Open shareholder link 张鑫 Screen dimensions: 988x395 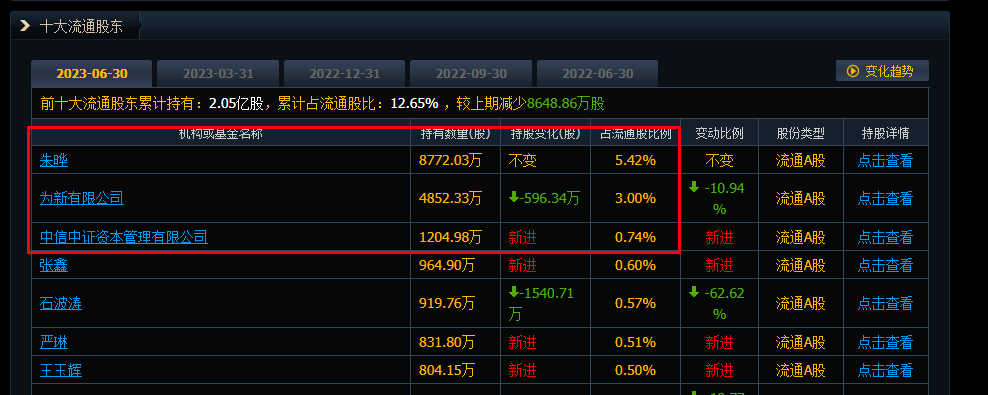(54, 265)
